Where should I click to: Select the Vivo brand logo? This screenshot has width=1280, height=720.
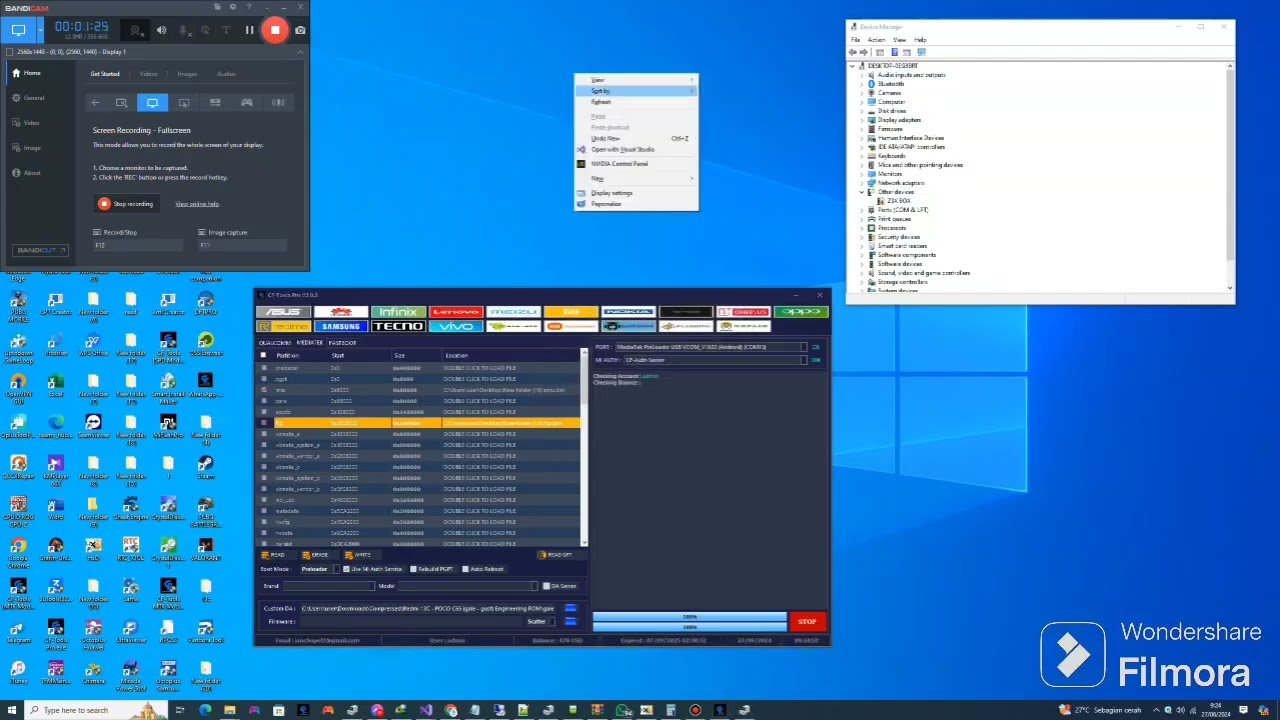pyautogui.click(x=456, y=327)
